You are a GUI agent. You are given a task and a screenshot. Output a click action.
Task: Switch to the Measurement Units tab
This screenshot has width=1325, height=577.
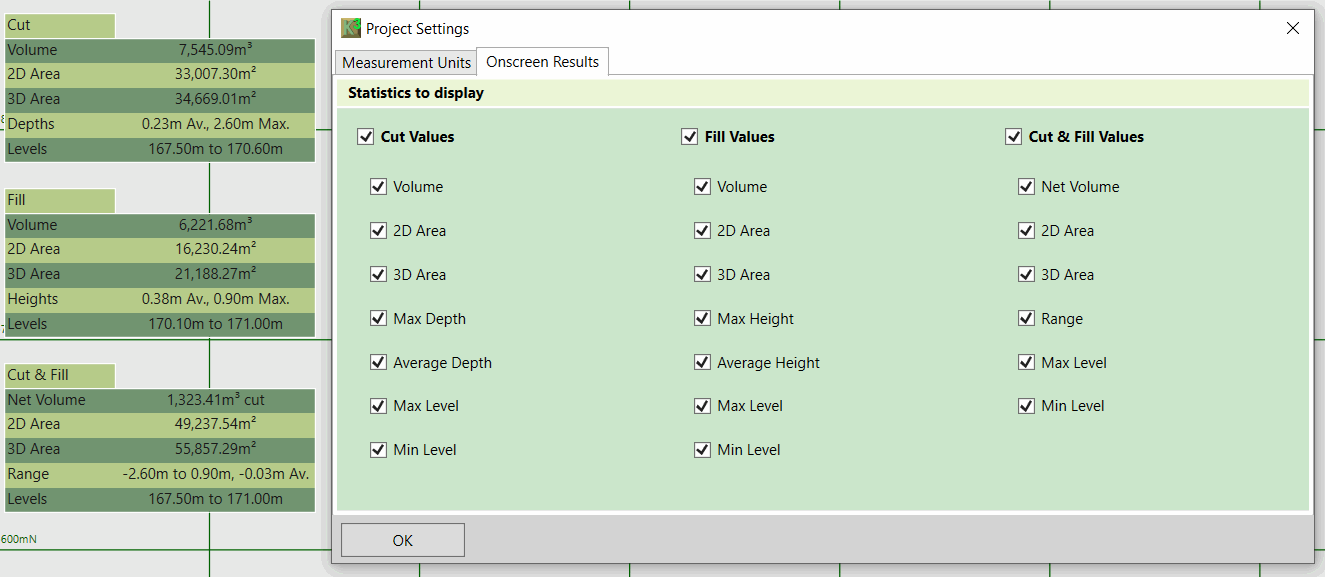[x=406, y=62]
